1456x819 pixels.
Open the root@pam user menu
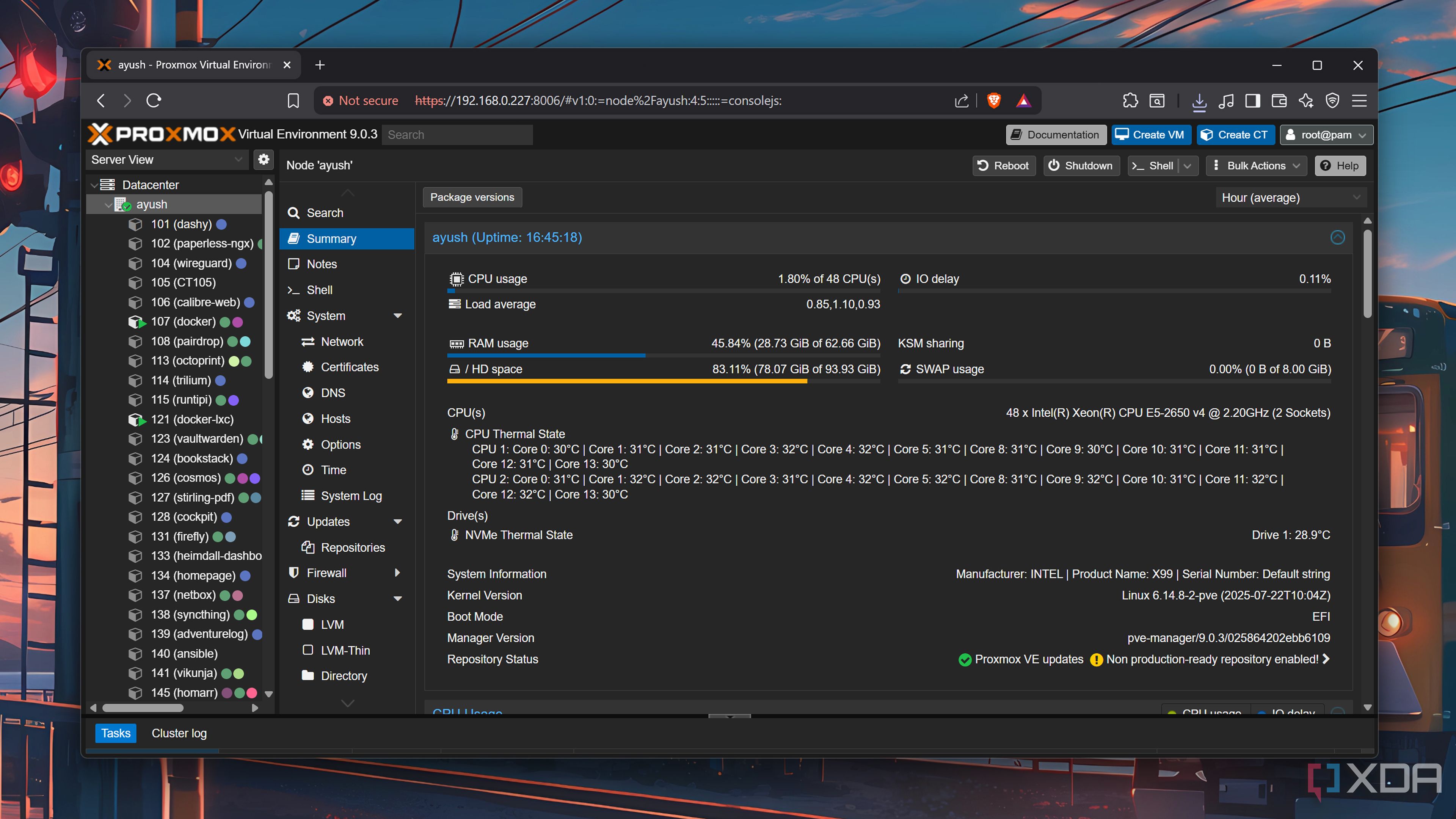1326,135
